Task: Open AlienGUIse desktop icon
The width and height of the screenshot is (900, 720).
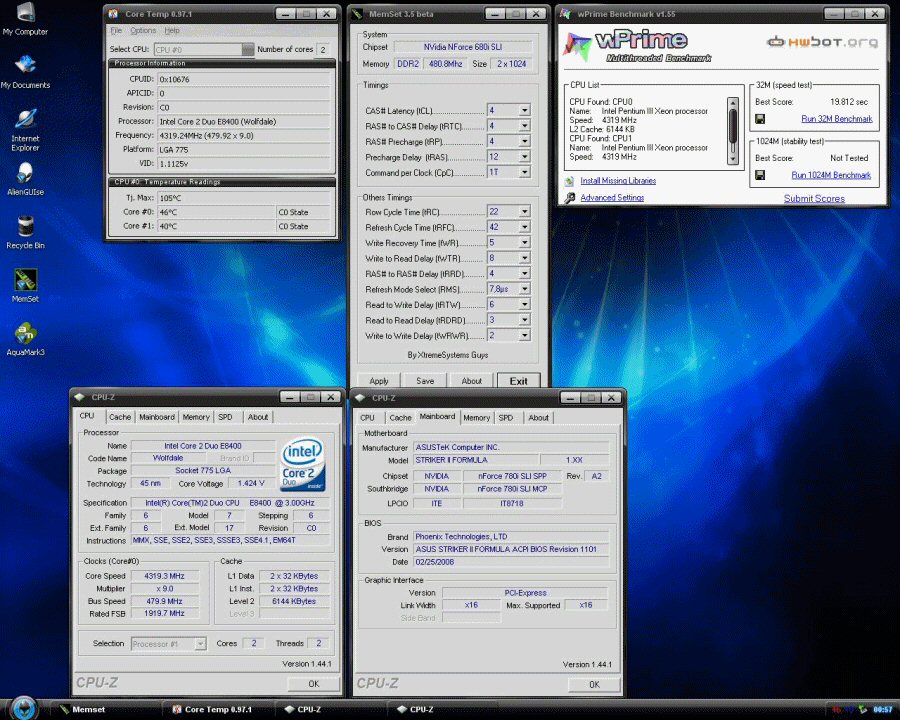Action: point(25,179)
